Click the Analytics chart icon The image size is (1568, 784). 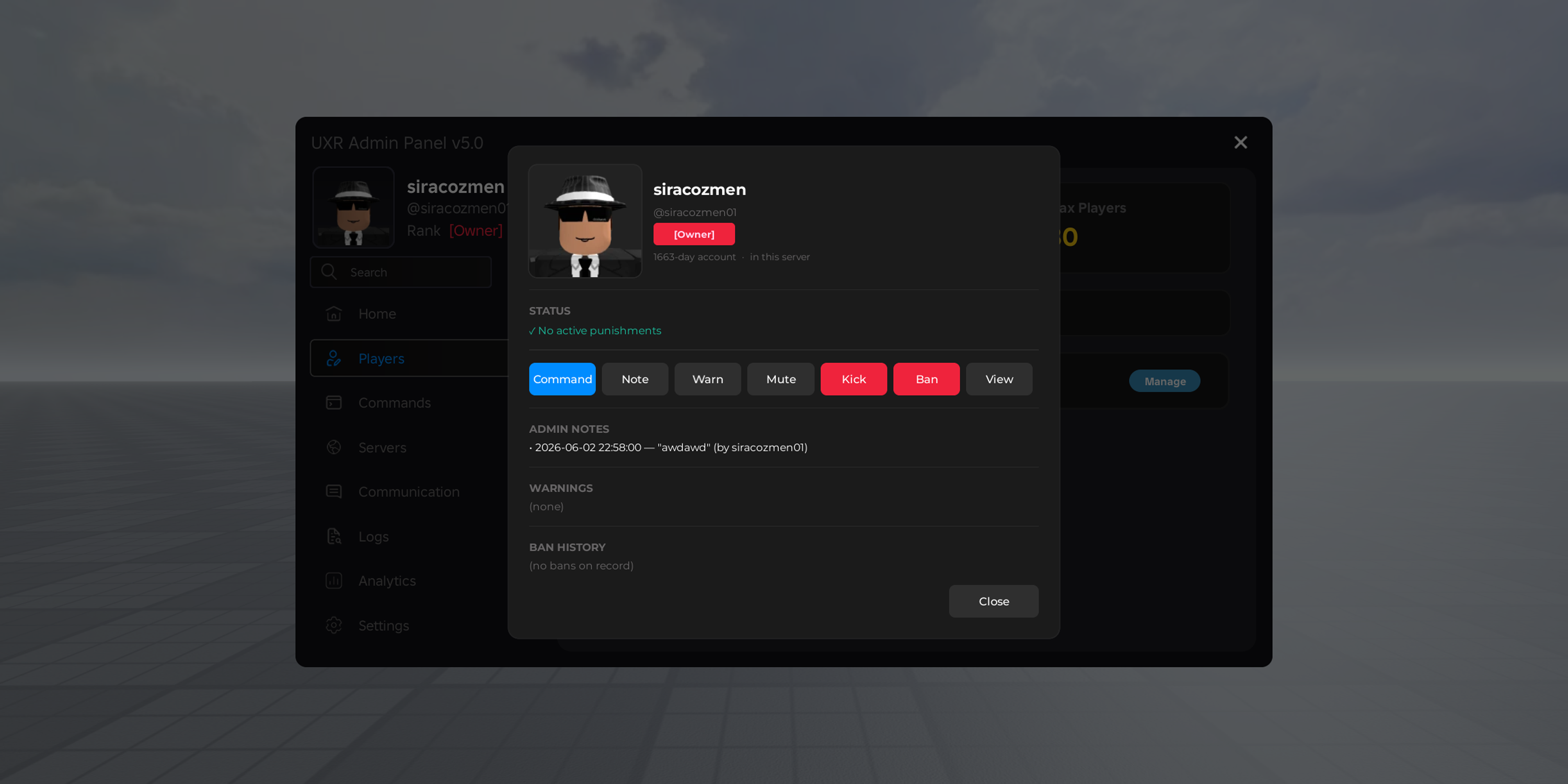click(x=333, y=580)
